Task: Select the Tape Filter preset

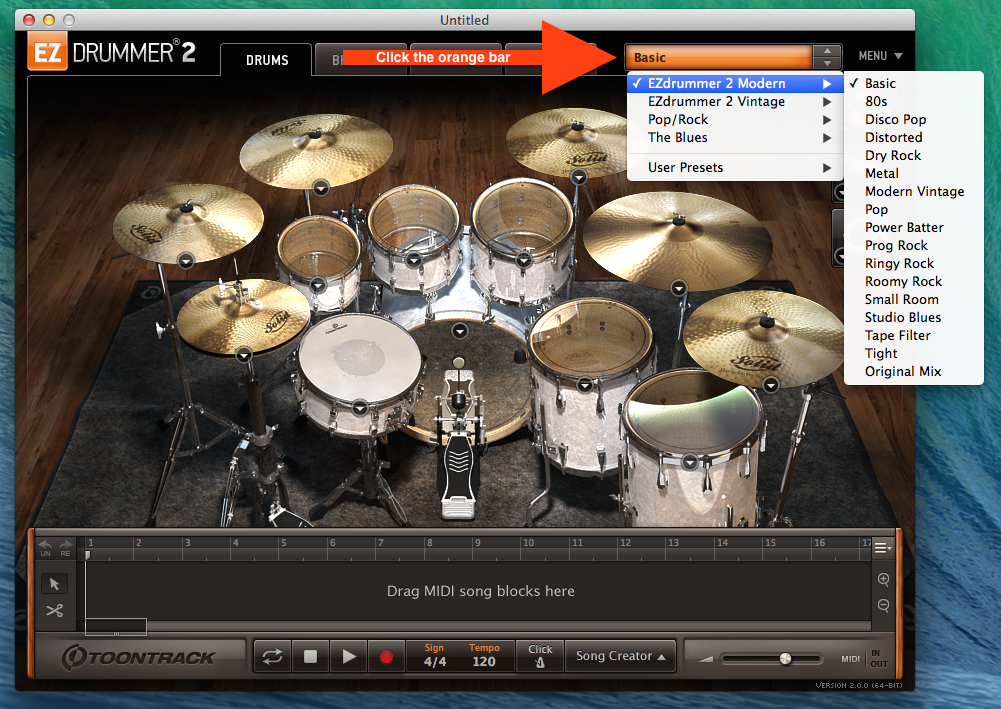Action: pos(913,335)
